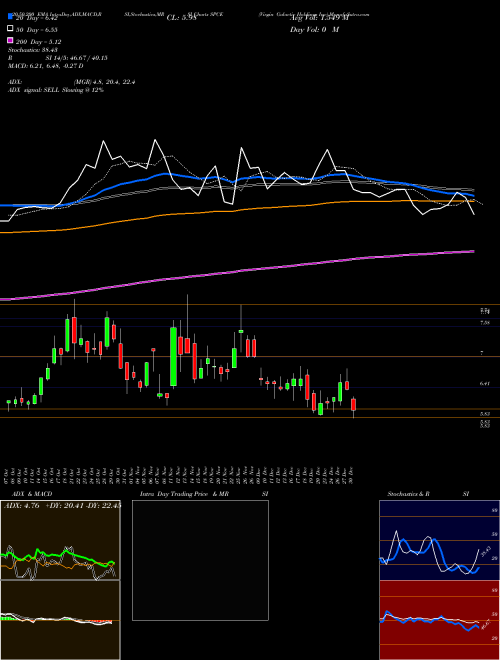Click the 'ADX & MACD' panel title
Screen dimensions: 500x660
coord(32,494)
